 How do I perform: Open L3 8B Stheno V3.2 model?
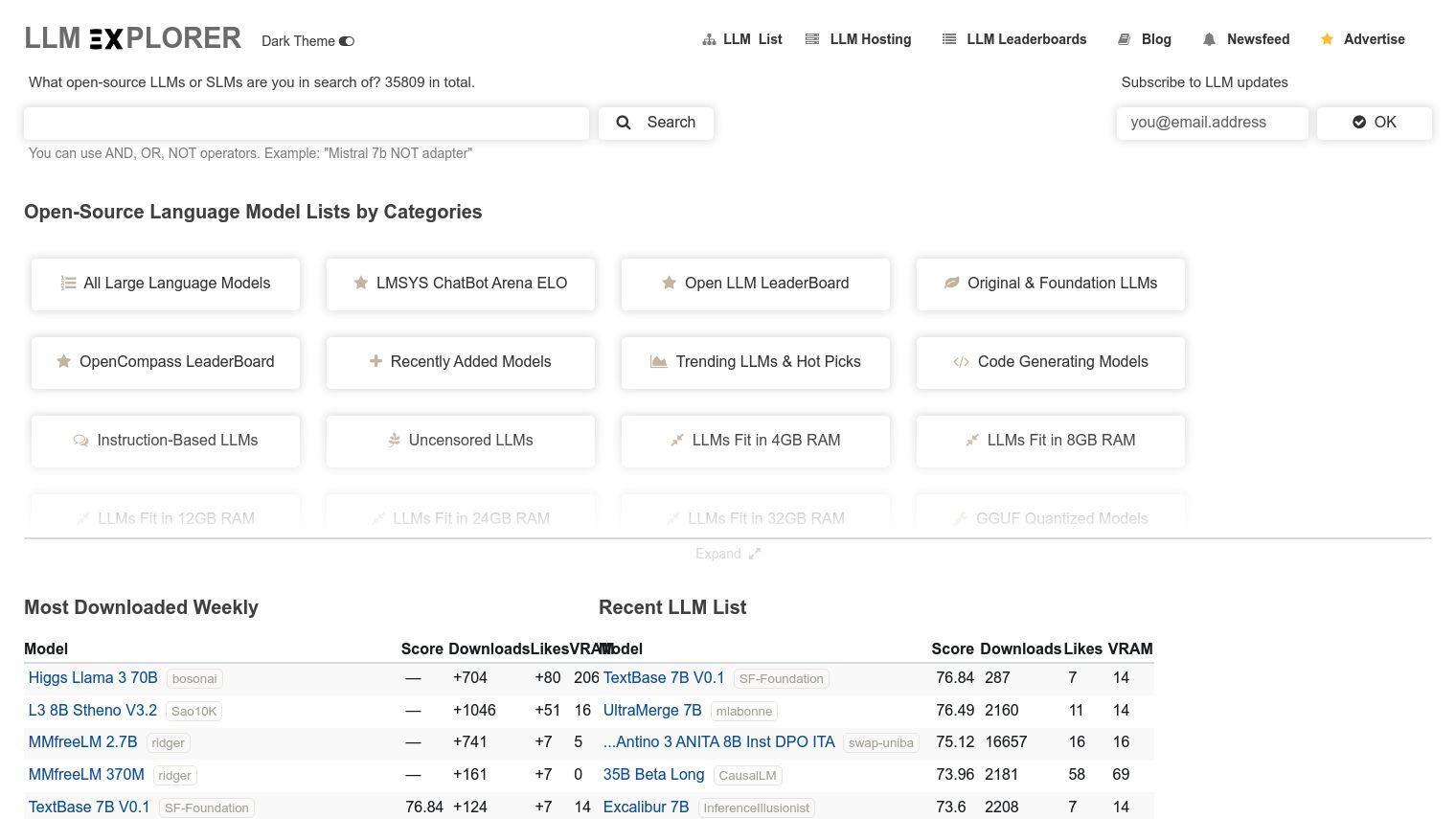point(93,711)
